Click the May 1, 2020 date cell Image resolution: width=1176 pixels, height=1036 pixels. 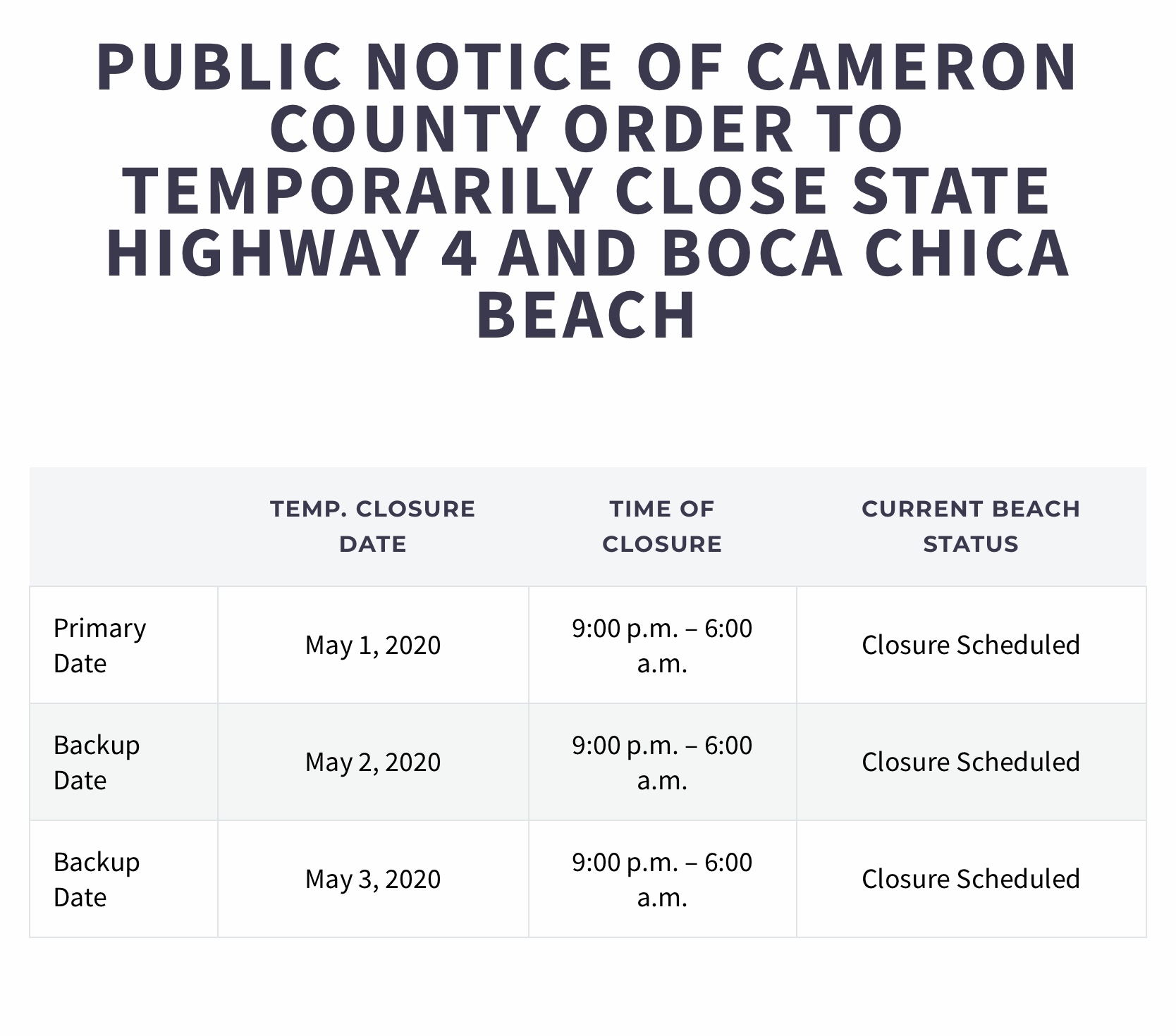tap(373, 645)
